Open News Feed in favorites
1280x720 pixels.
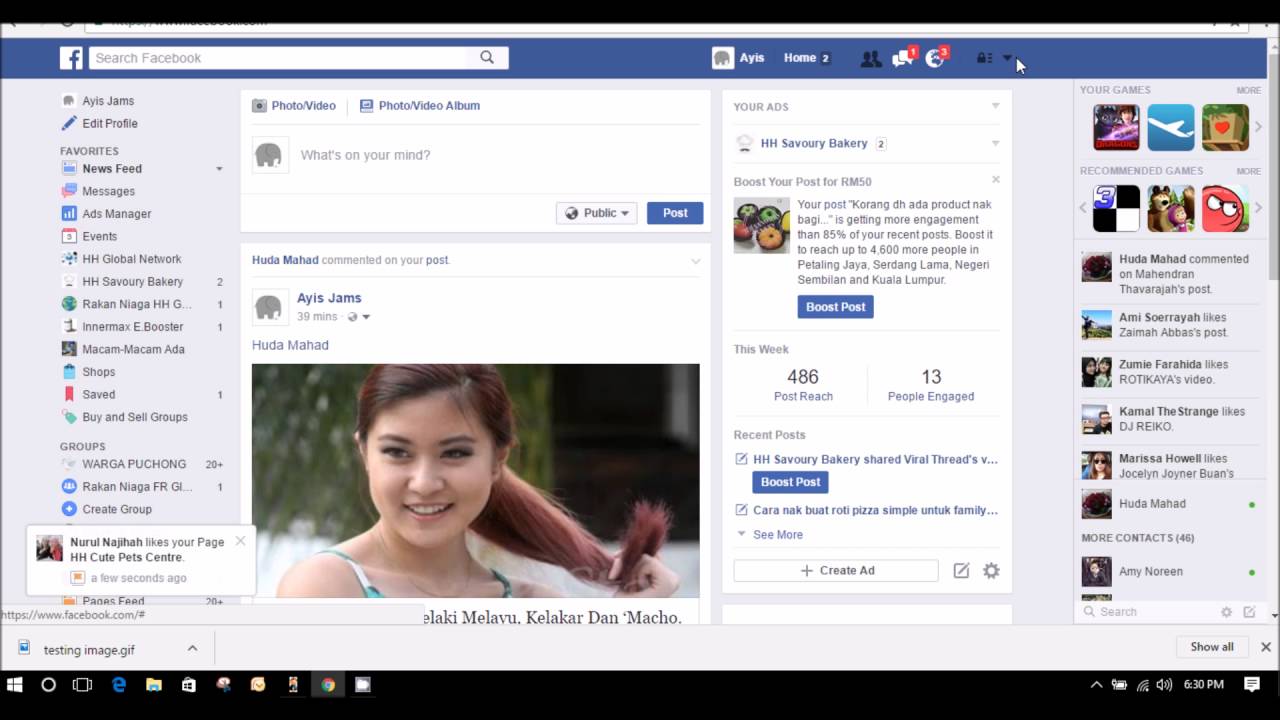[112, 169]
